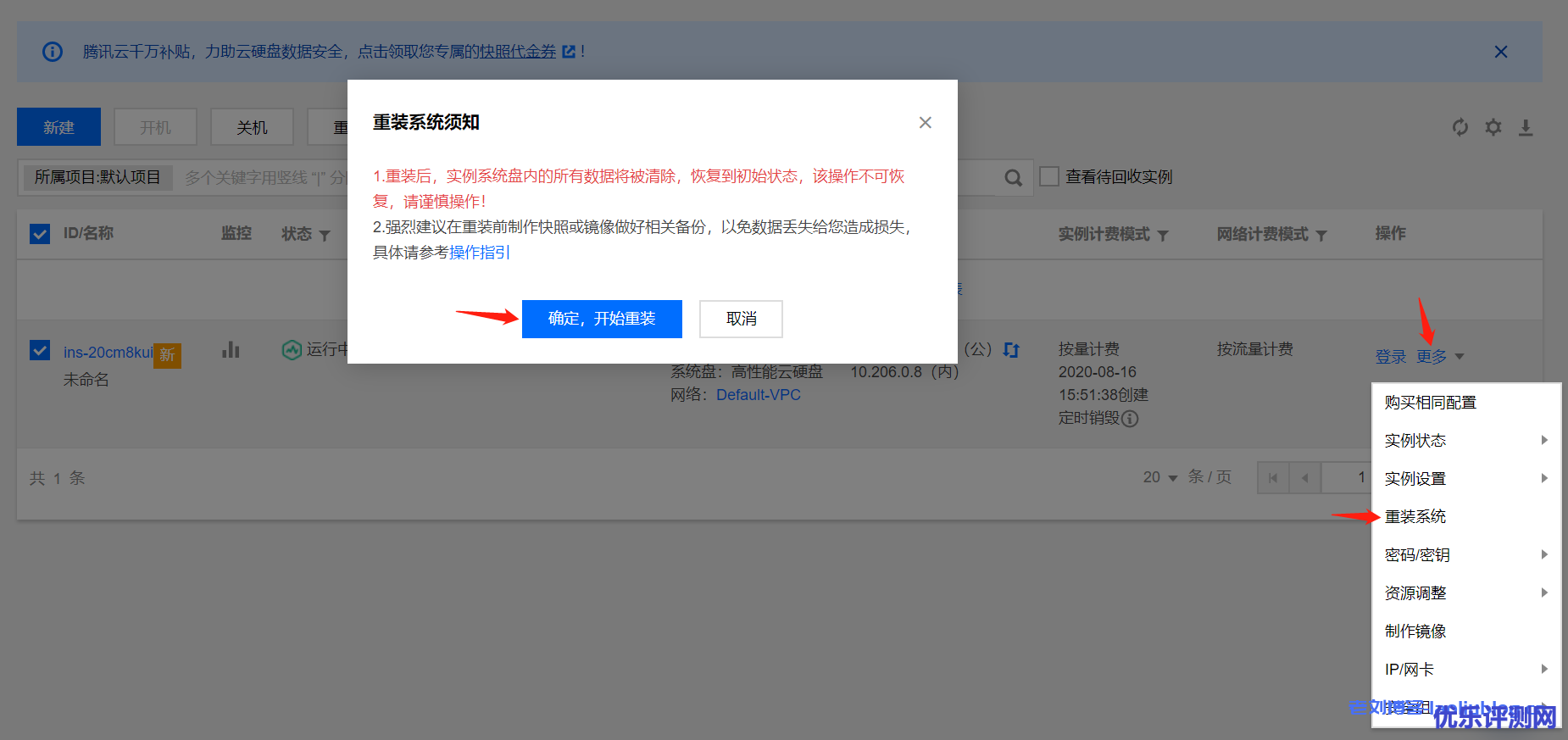Click the info icon in the banner
The image size is (1568, 740).
[x=53, y=52]
